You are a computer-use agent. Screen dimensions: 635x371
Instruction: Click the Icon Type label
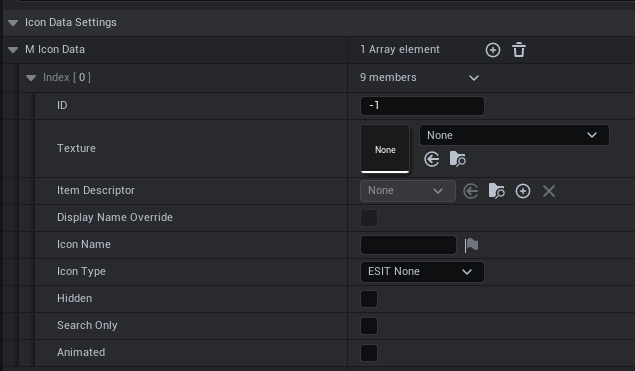(81, 271)
